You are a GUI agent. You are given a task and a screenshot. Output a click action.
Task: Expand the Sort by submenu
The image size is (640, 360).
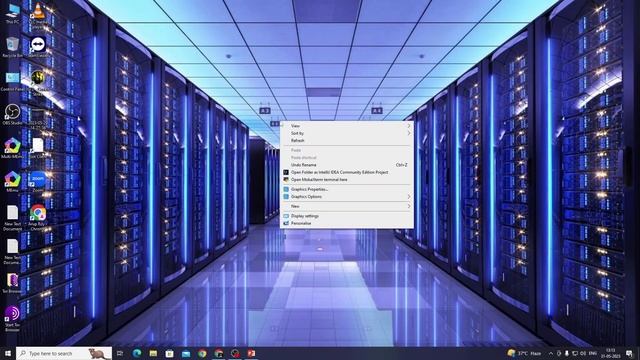[347, 133]
